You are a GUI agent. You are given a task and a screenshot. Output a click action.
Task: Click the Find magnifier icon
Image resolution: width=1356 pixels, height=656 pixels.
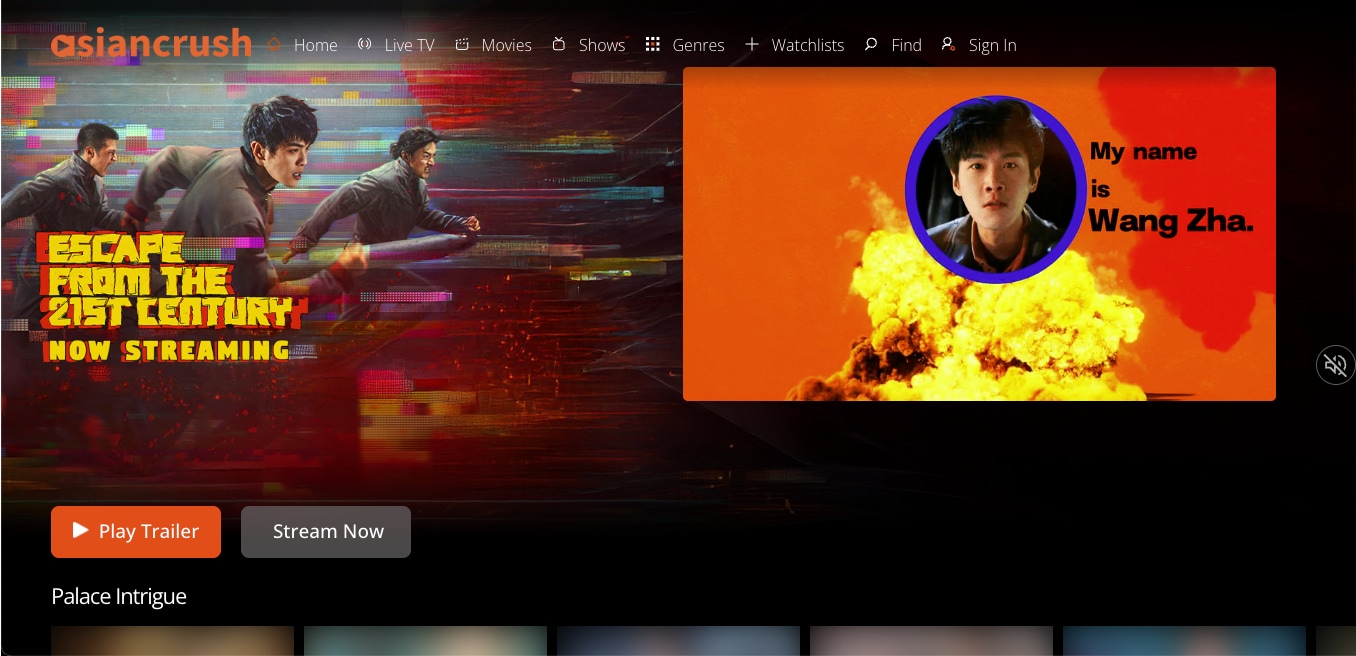coord(871,45)
